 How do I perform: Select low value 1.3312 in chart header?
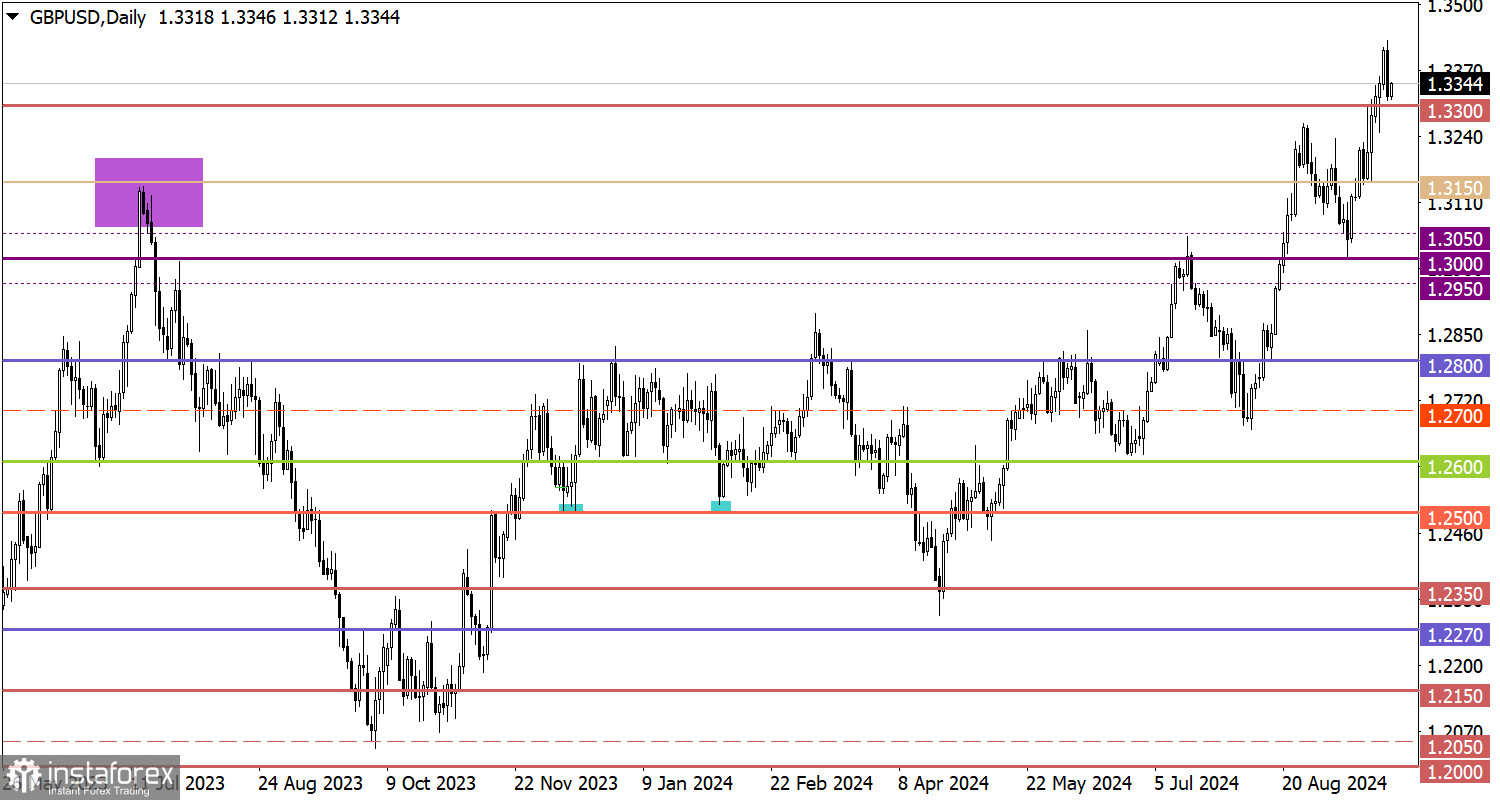tap(310, 17)
